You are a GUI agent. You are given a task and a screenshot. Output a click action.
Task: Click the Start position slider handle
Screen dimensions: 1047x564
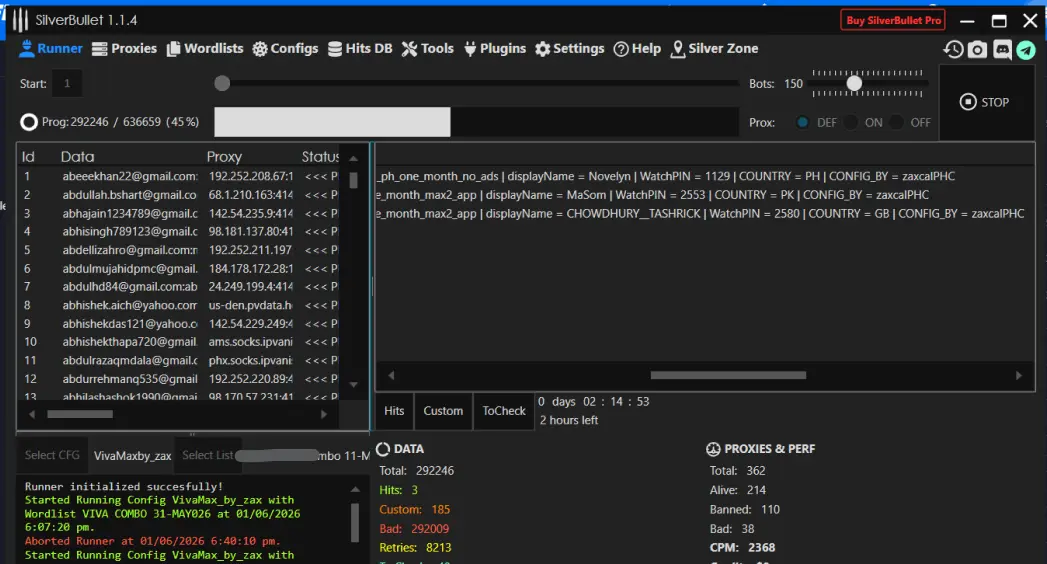point(222,83)
